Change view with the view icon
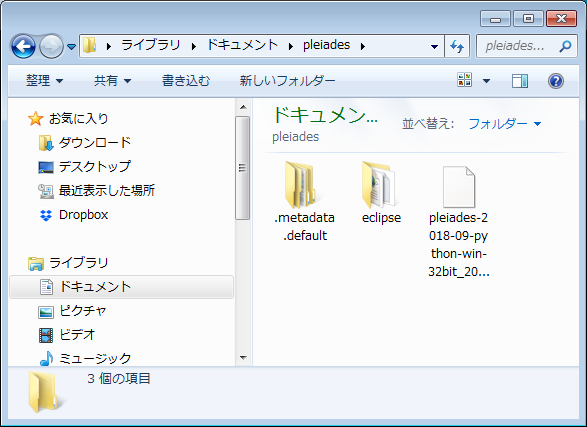Viewport: 587px width, 427px height. [465, 80]
